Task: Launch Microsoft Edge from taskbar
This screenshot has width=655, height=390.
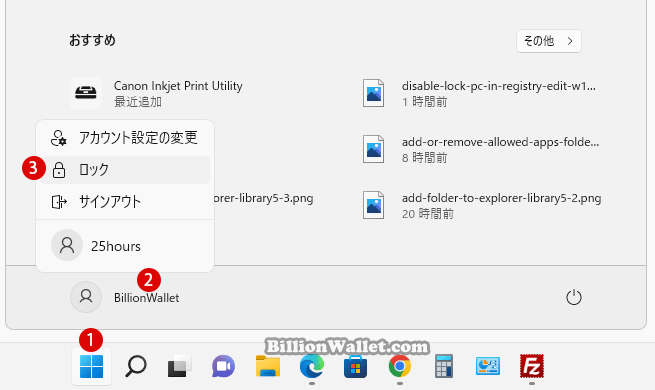Action: click(312, 366)
